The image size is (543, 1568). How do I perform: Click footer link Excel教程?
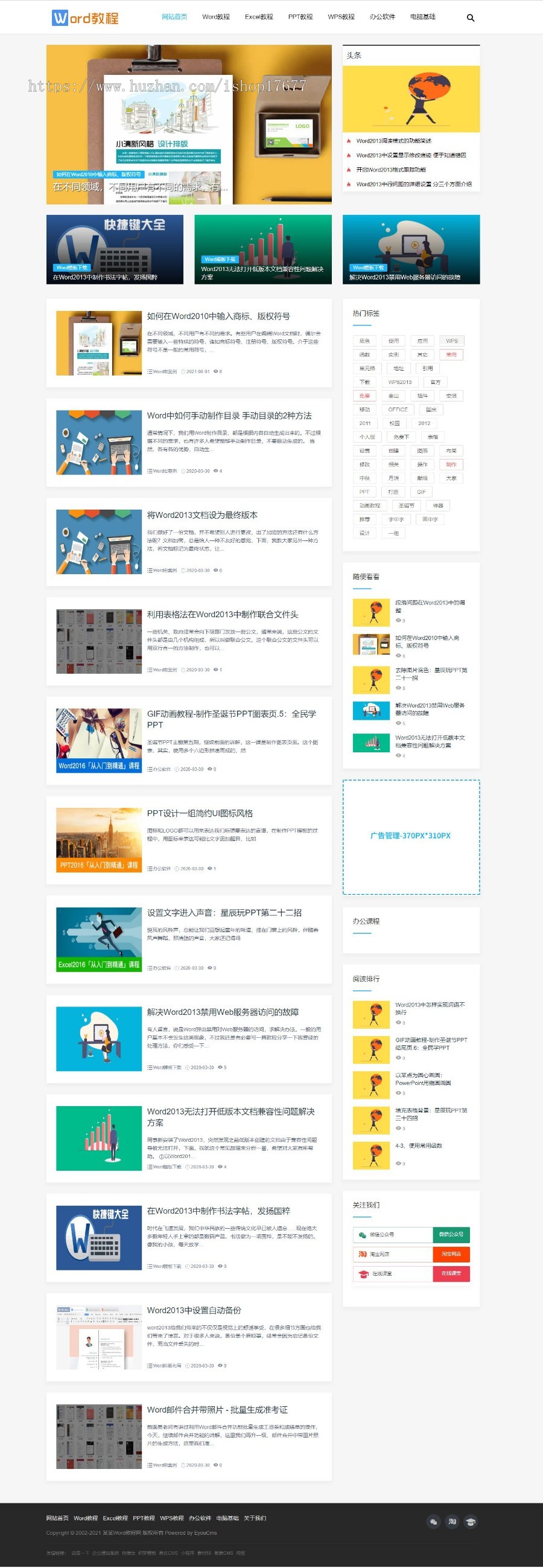click(x=115, y=1518)
